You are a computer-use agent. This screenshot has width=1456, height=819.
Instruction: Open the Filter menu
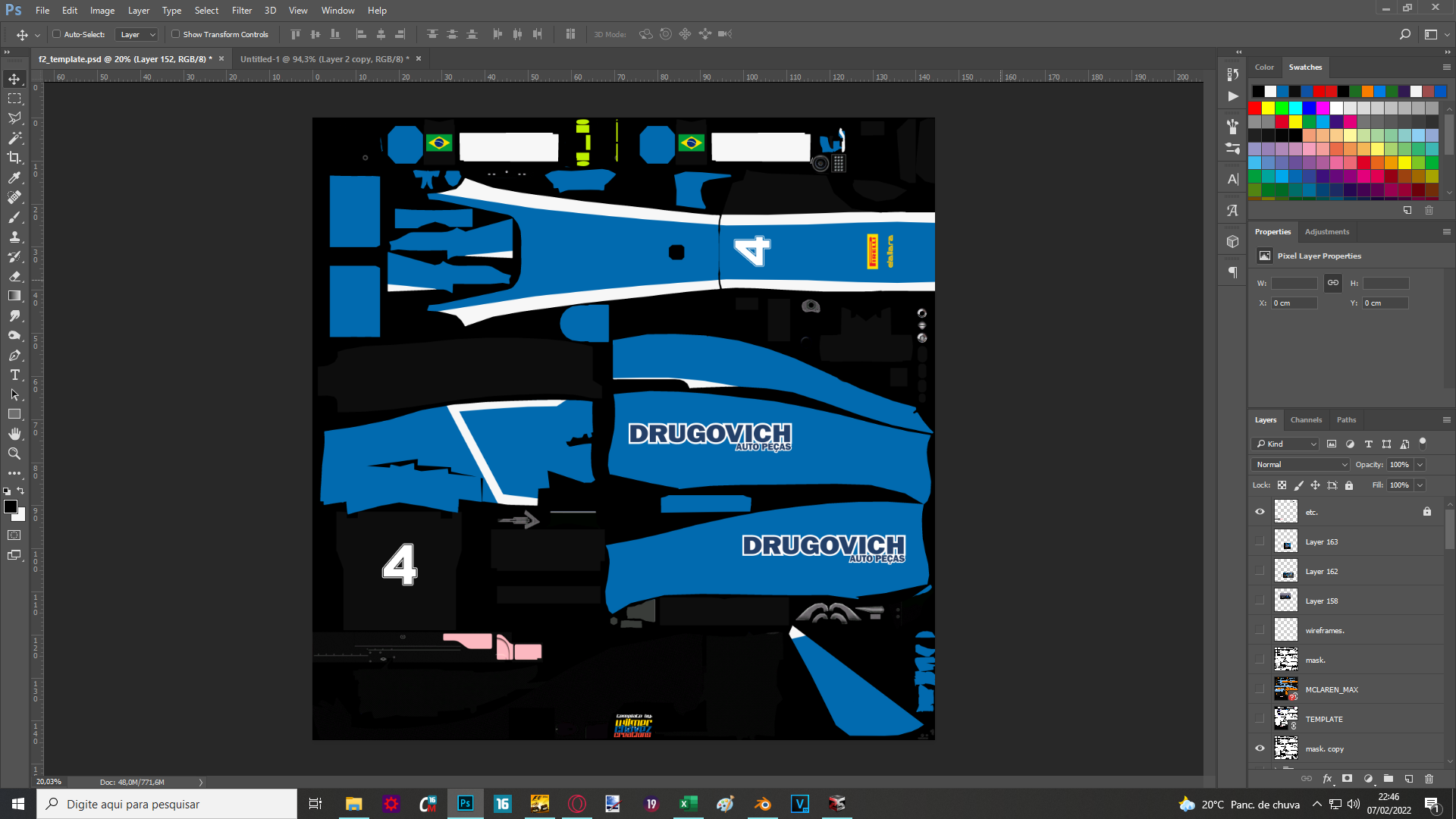click(x=242, y=11)
